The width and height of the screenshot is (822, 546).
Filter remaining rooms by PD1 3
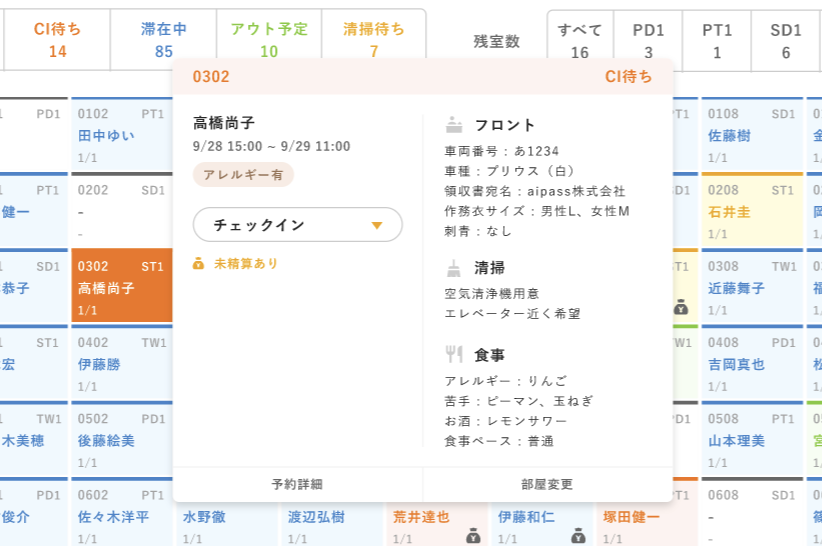(648, 41)
